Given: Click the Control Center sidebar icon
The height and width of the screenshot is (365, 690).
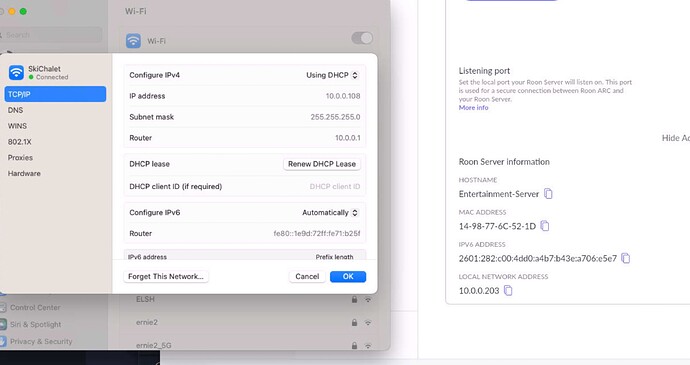Looking at the screenshot, I should [x=3, y=307].
